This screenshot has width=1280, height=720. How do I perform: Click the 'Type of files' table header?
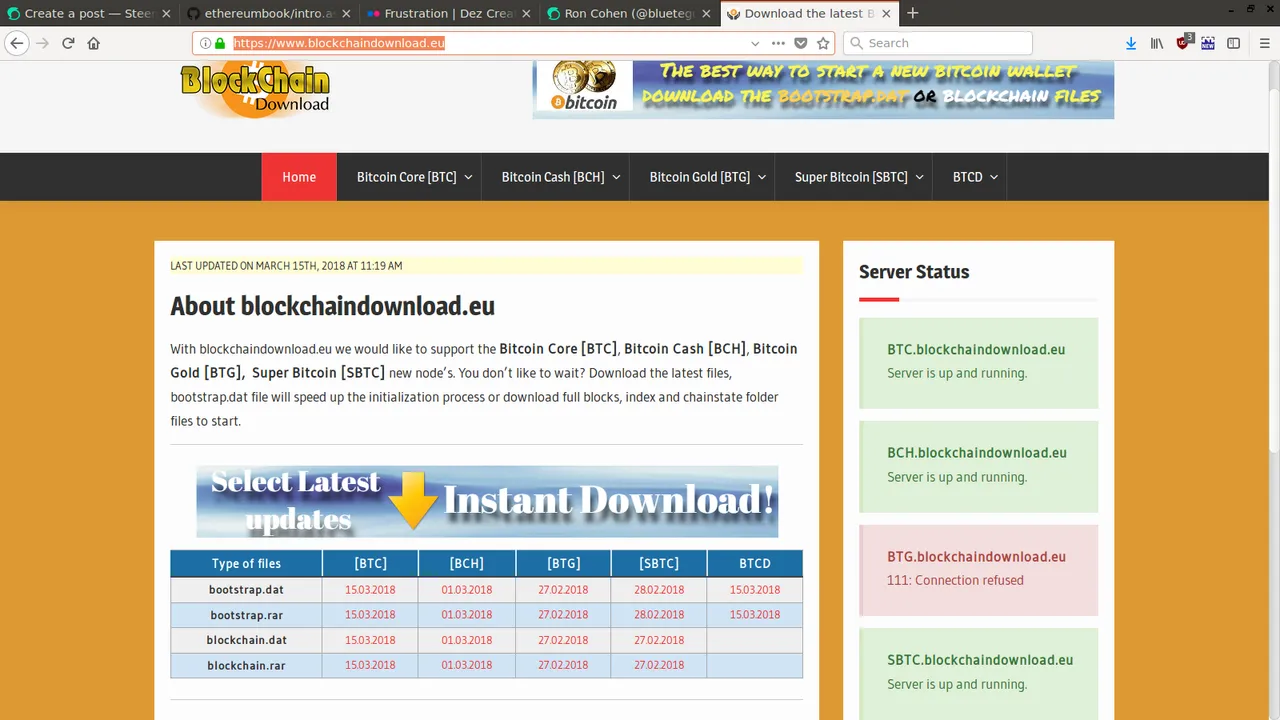tap(246, 563)
